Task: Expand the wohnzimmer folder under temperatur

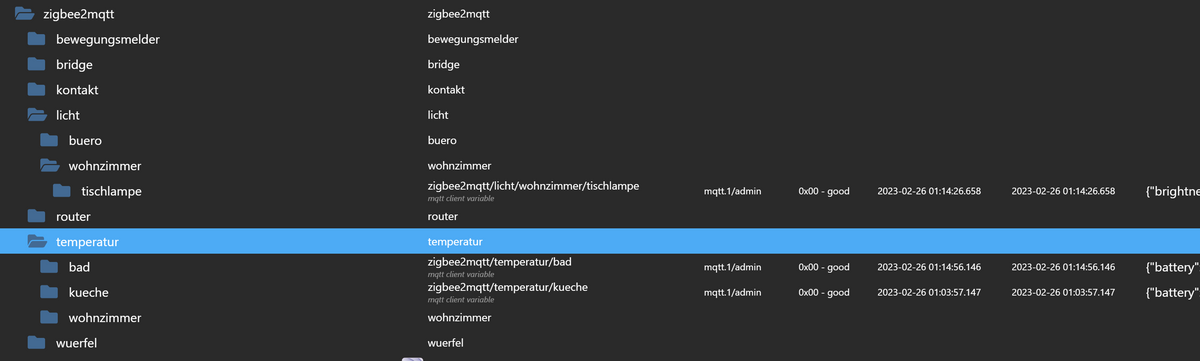Action: pos(49,317)
